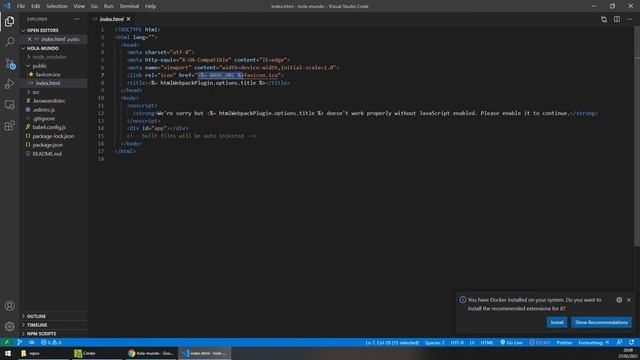Split the editor to the right

tap(617, 19)
